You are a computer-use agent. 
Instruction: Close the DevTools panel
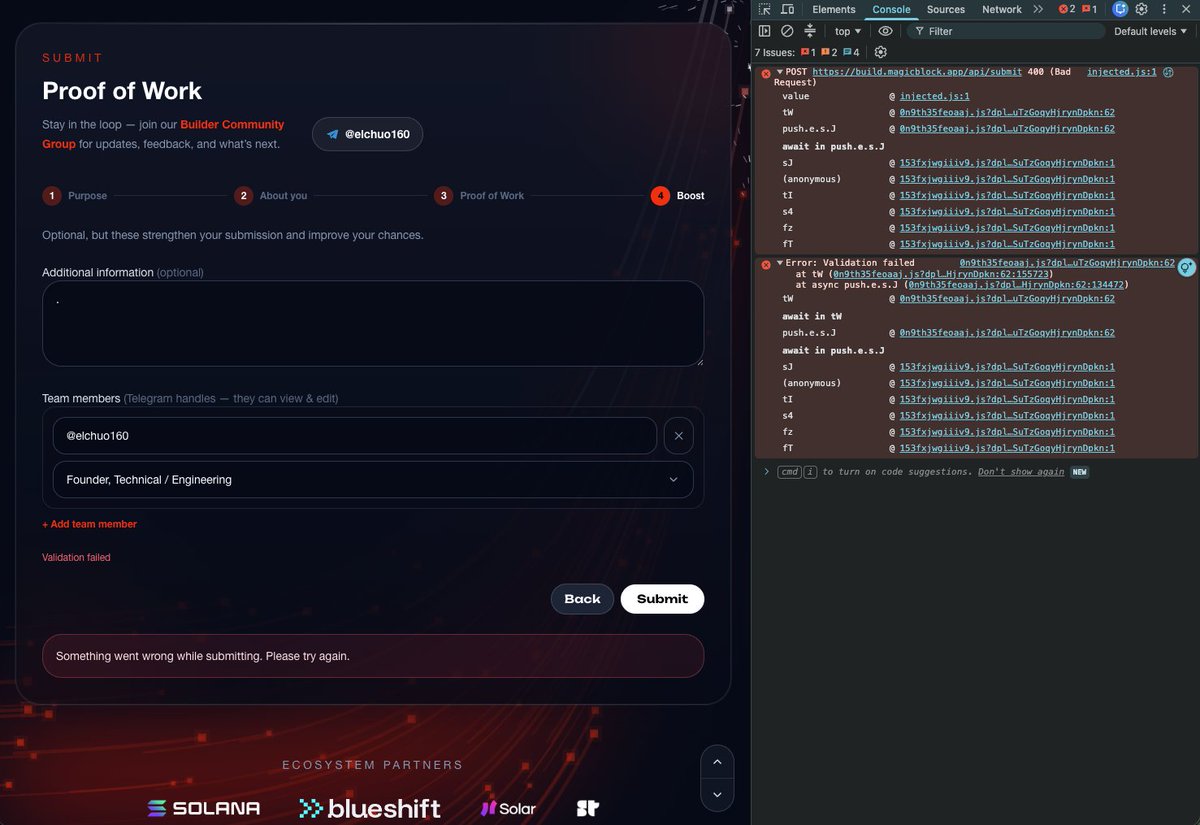click(1186, 9)
